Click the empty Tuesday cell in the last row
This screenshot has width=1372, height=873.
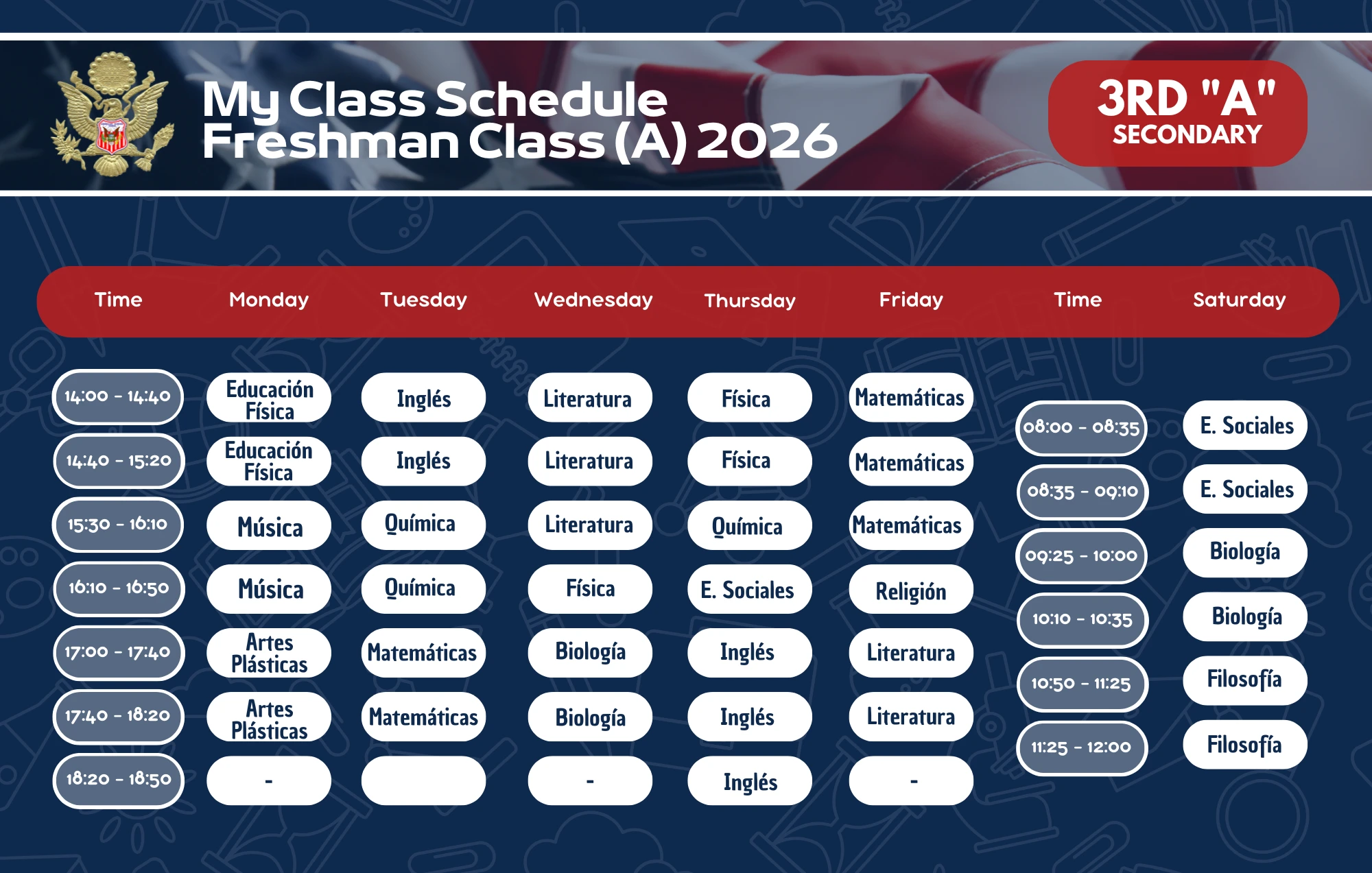click(x=423, y=780)
